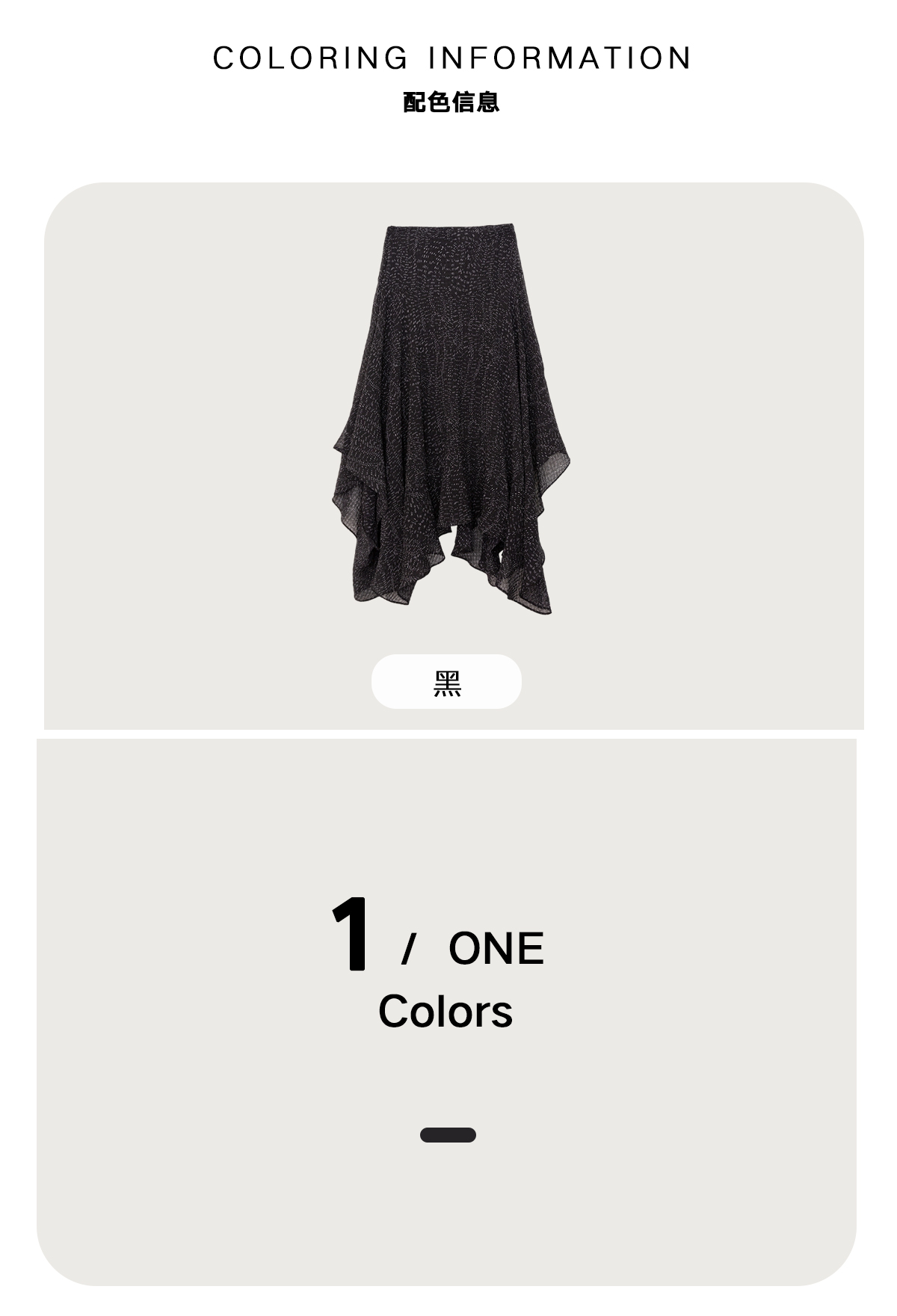Click the 配色信息 subtitle text

(x=451, y=102)
